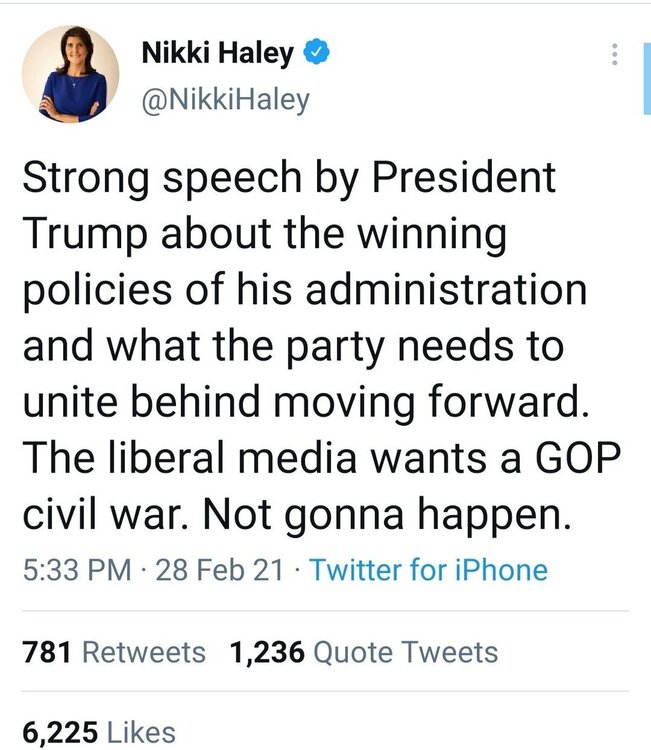651x750 pixels.
Task: View the 6,225 Likes list
Action: pyautogui.click(x=98, y=732)
